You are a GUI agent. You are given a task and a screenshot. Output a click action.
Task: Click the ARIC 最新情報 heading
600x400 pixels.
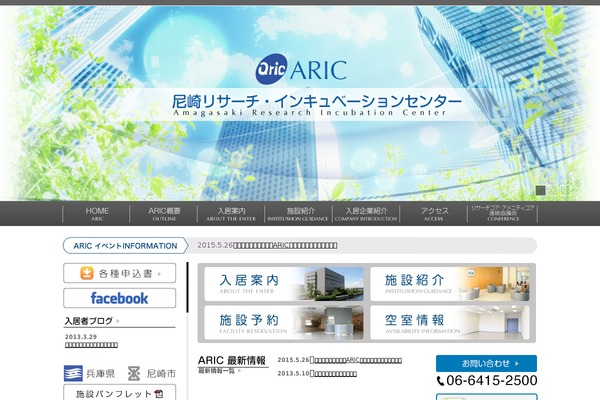click(x=232, y=360)
